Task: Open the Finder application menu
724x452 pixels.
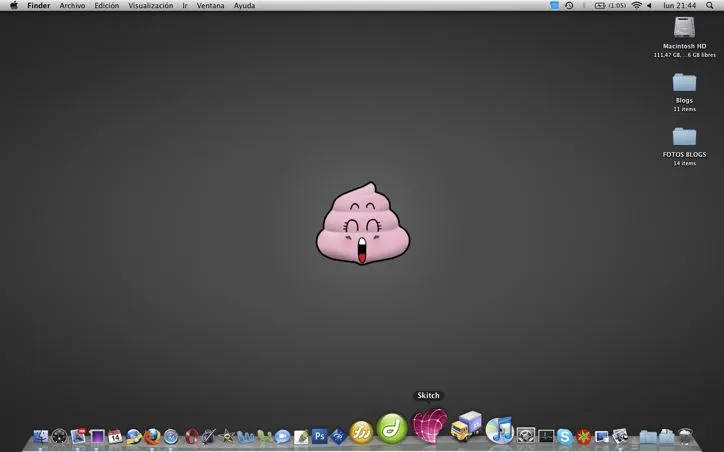Action: pyautogui.click(x=39, y=6)
